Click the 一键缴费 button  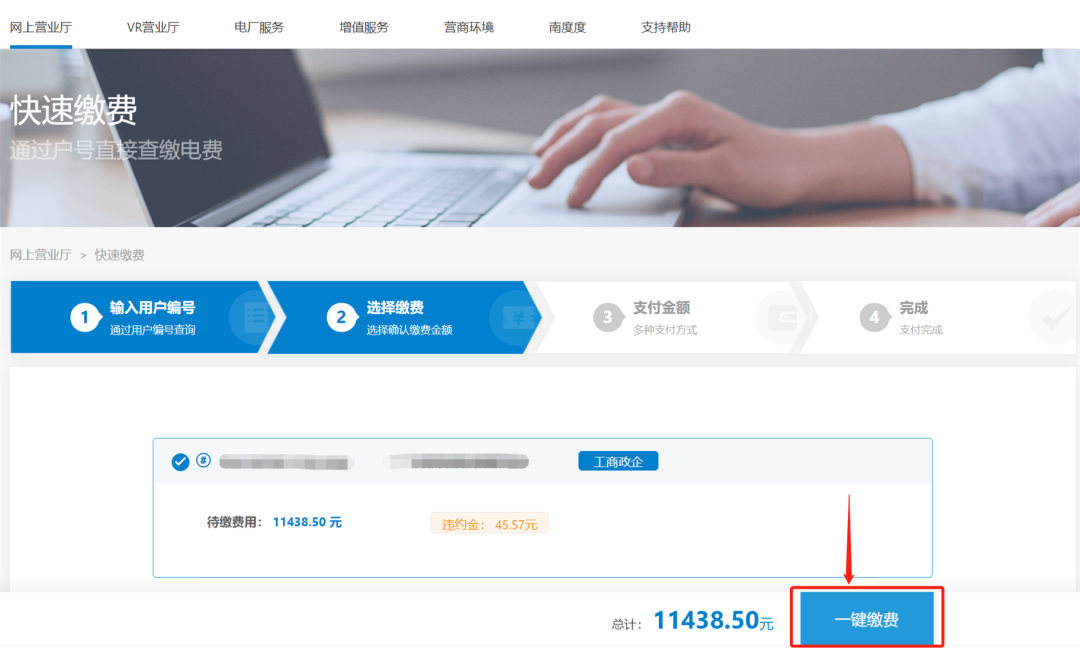point(867,620)
